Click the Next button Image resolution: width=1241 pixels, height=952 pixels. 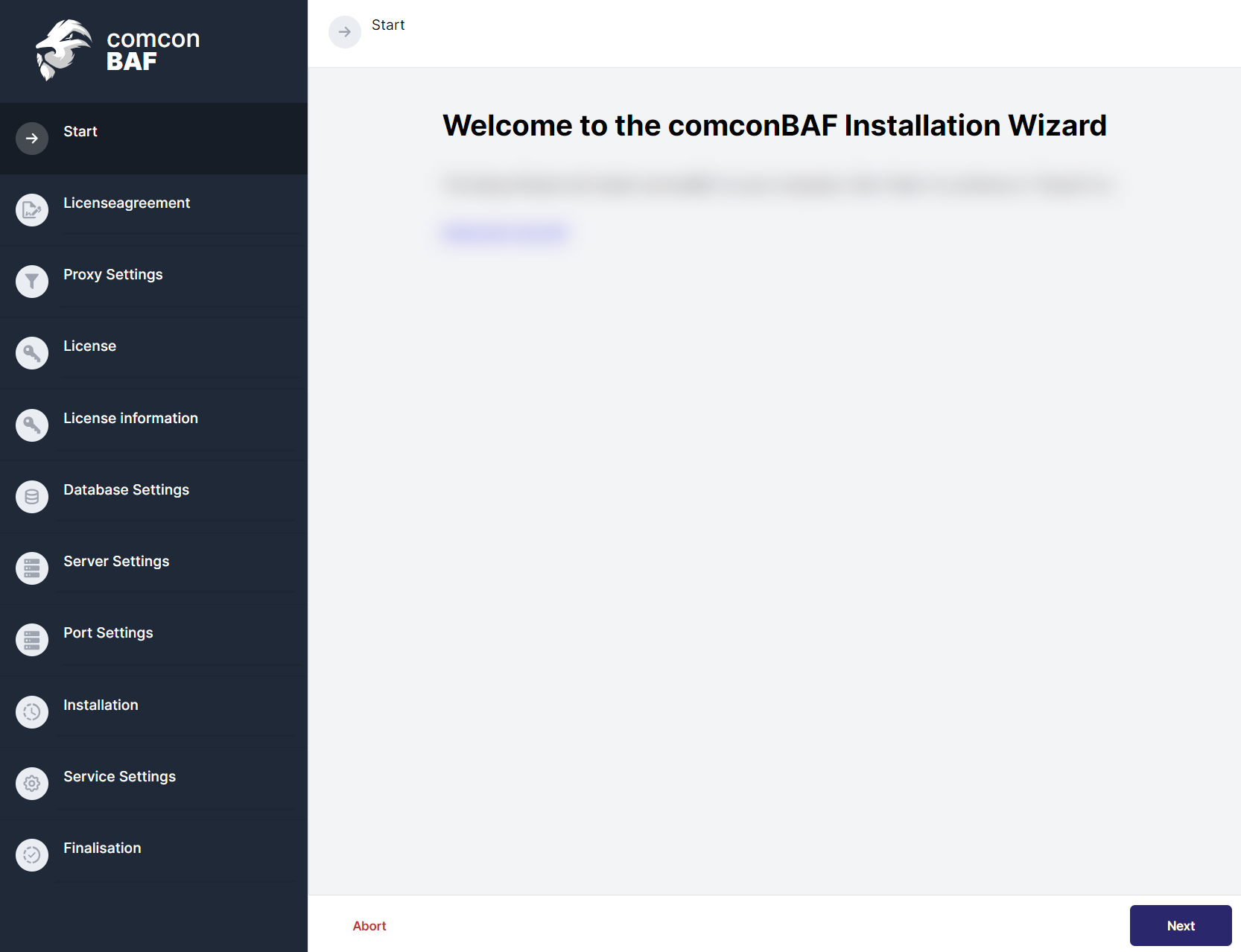1181,925
